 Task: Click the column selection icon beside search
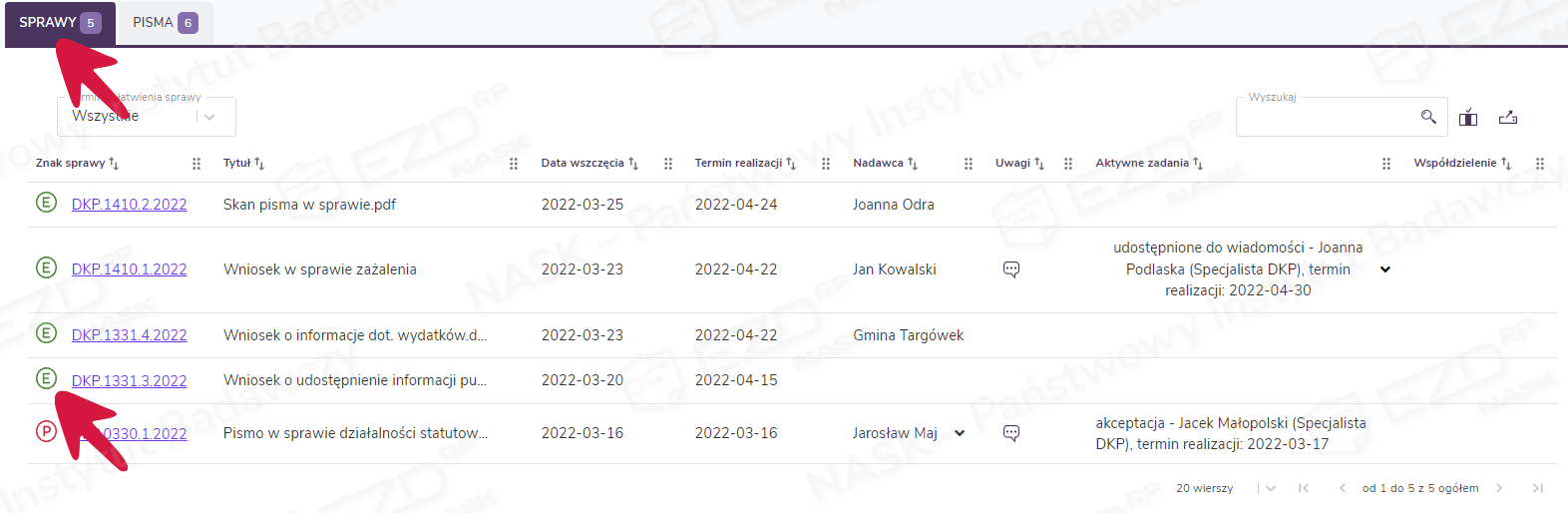(x=1468, y=118)
